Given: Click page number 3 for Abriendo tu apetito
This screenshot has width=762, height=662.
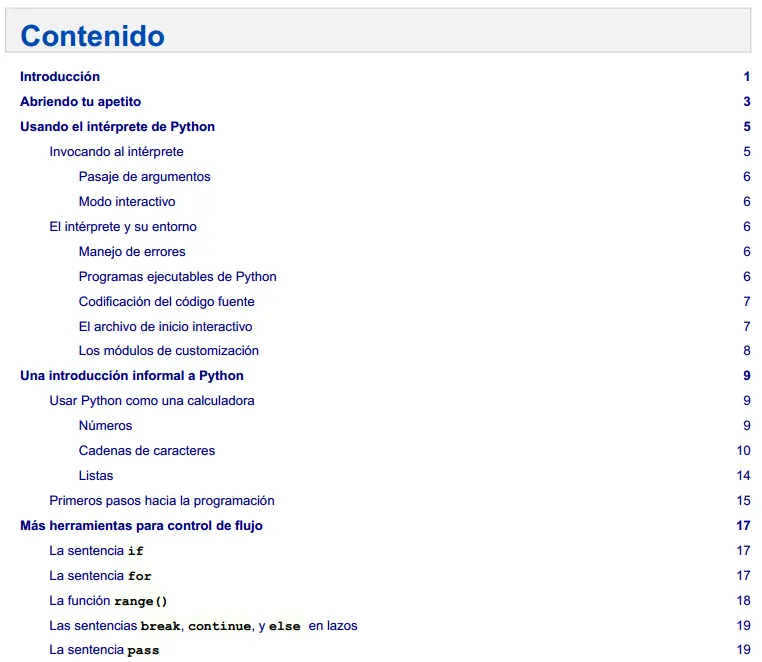Looking at the screenshot, I should 746,102.
